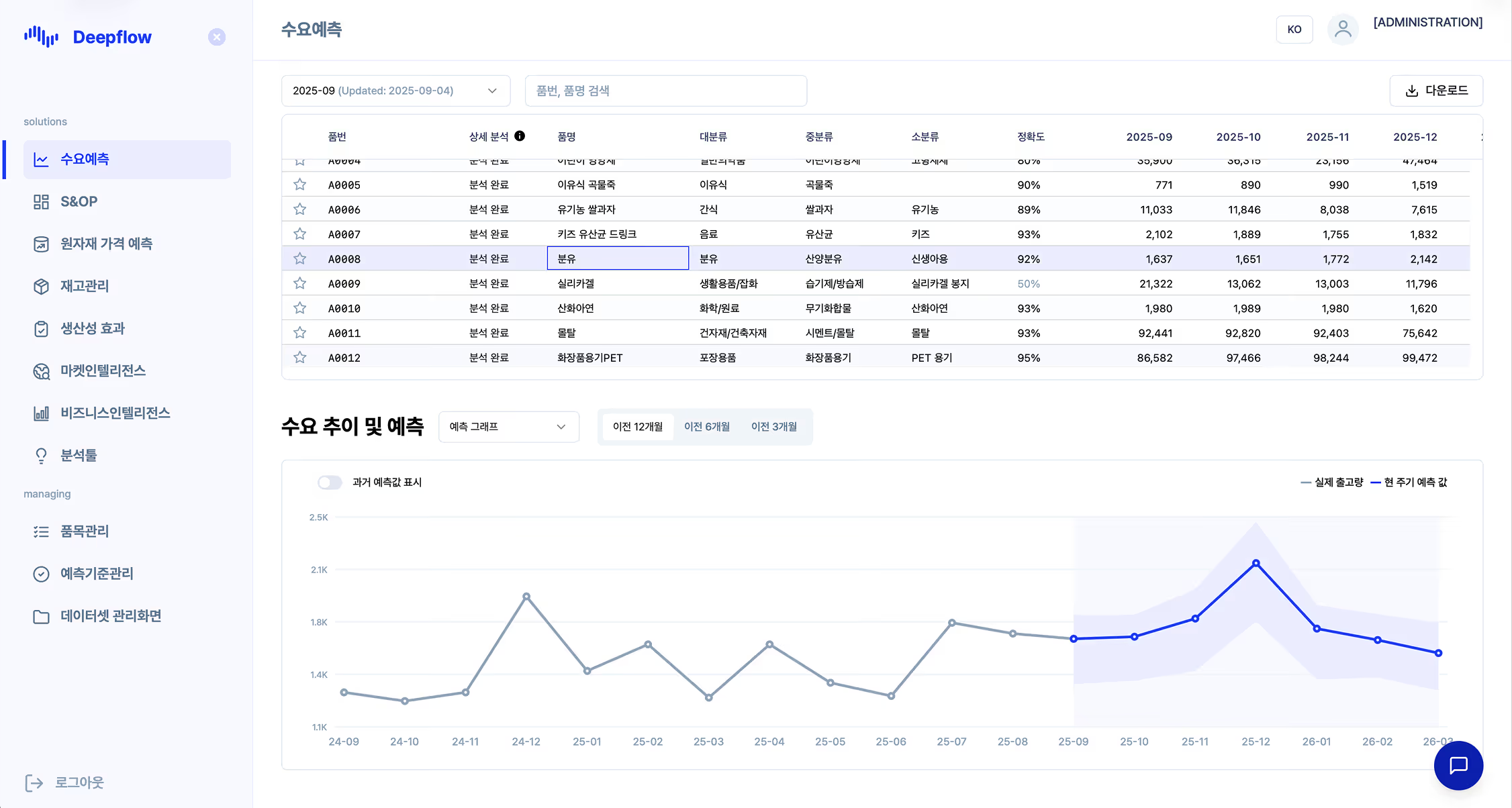Screen dimensions: 1512x808
Task: Click the 대분류 column header
Action: click(x=713, y=136)
